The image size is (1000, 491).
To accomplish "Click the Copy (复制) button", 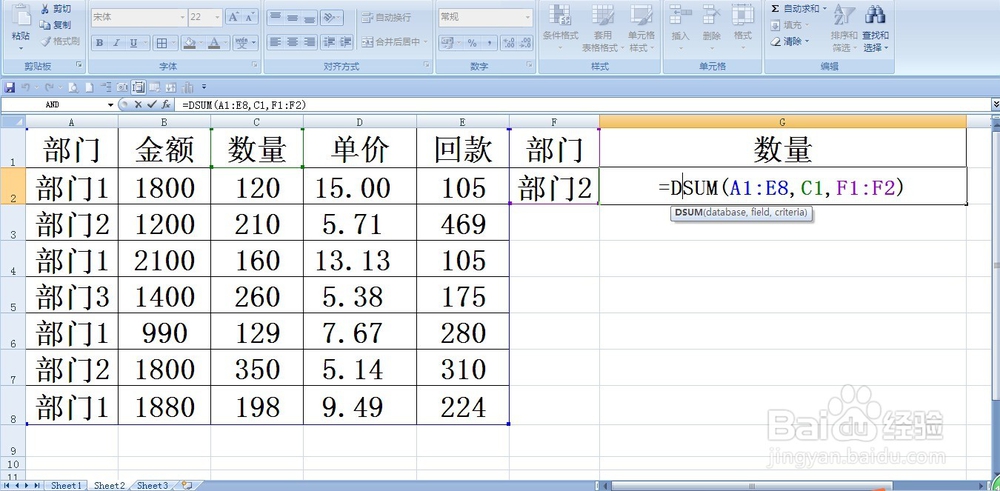I will (x=55, y=25).
